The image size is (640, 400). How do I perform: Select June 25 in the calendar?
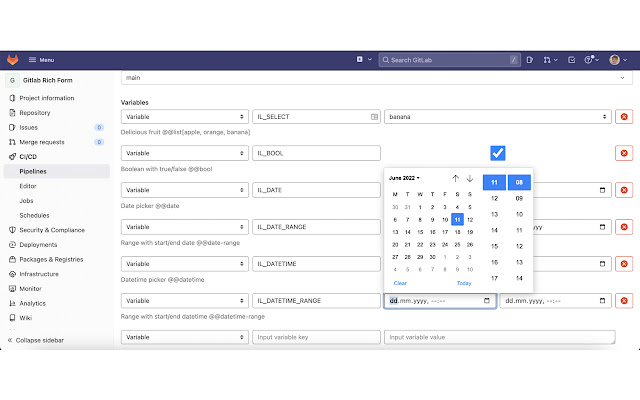tap(457, 244)
